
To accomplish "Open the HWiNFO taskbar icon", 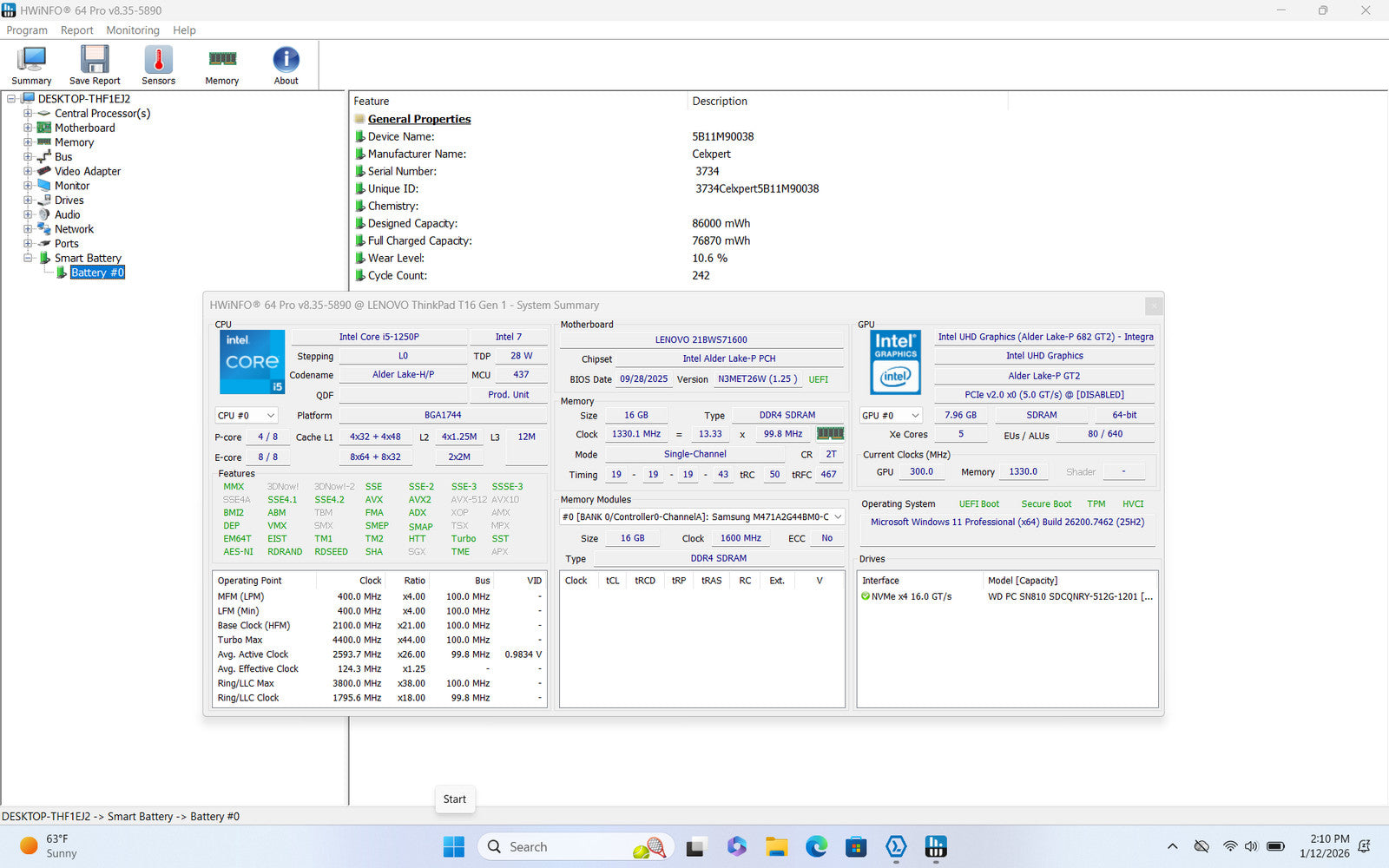I will [936, 846].
